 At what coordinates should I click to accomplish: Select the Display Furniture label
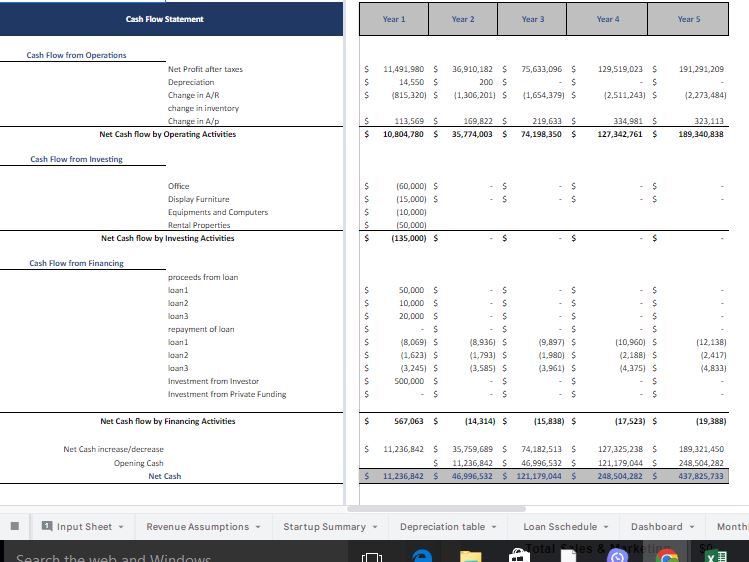199,199
